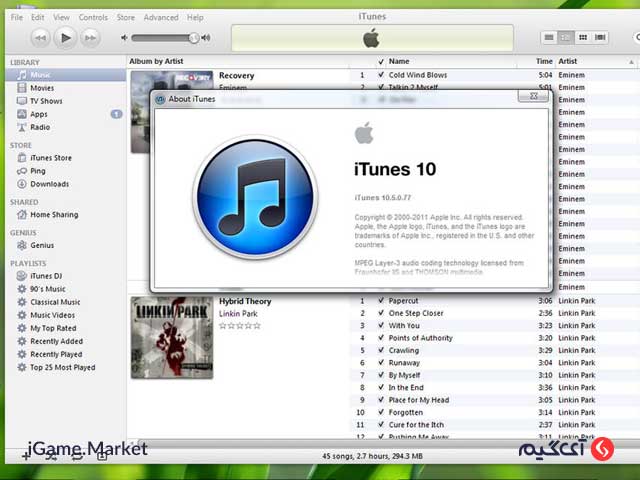Click the low-volume speaker icon

tap(124, 38)
